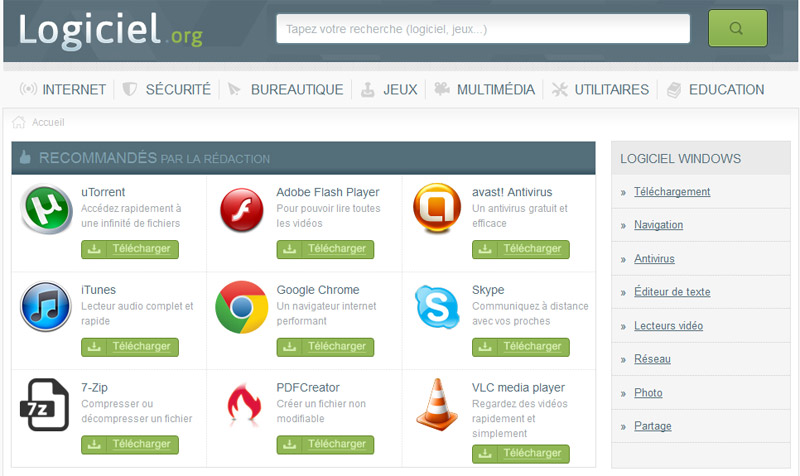This screenshot has width=800, height=476.
Task: Click the avast! Antivirus title
Action: (512, 192)
